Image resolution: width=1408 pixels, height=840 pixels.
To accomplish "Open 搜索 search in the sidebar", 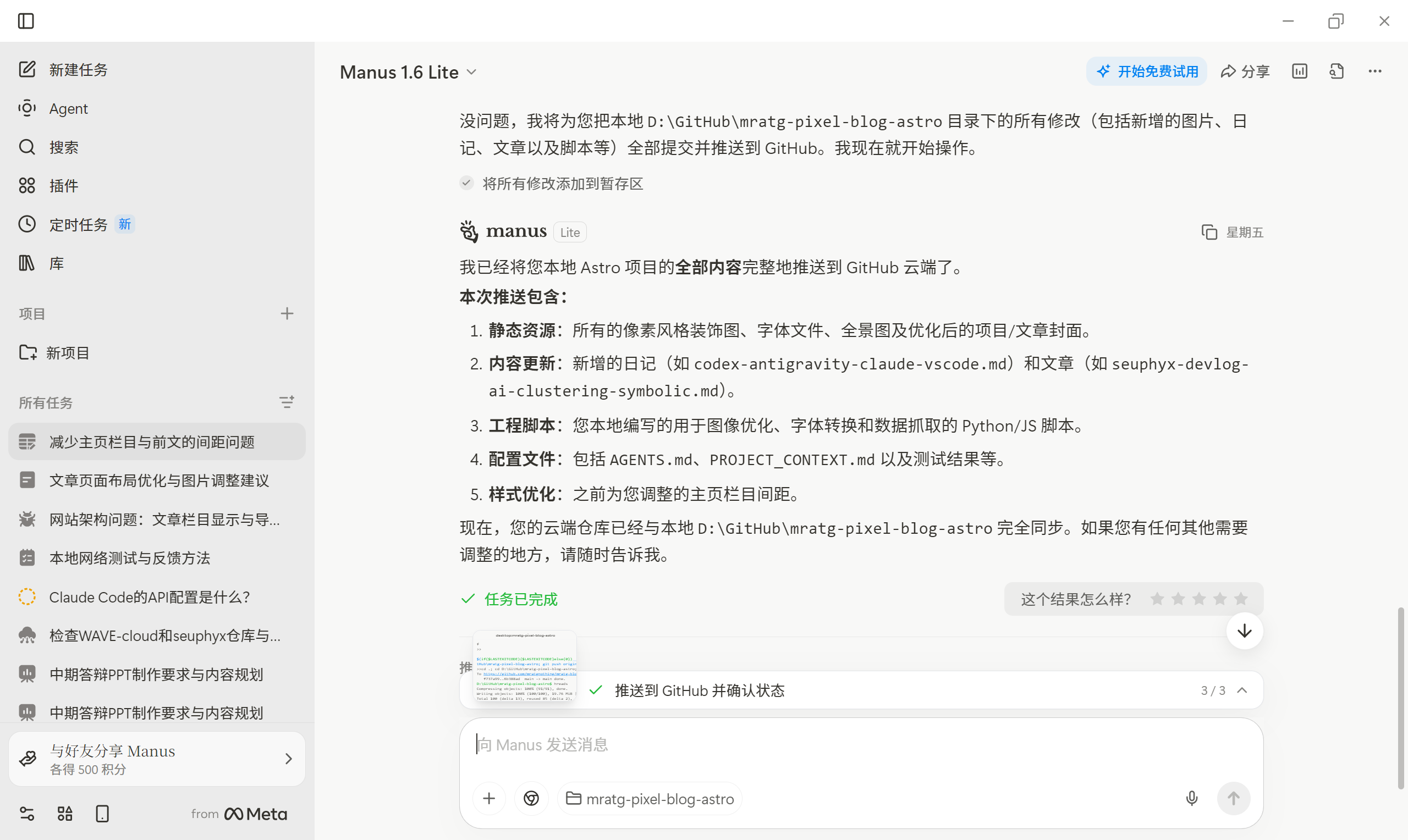I will pos(157,147).
